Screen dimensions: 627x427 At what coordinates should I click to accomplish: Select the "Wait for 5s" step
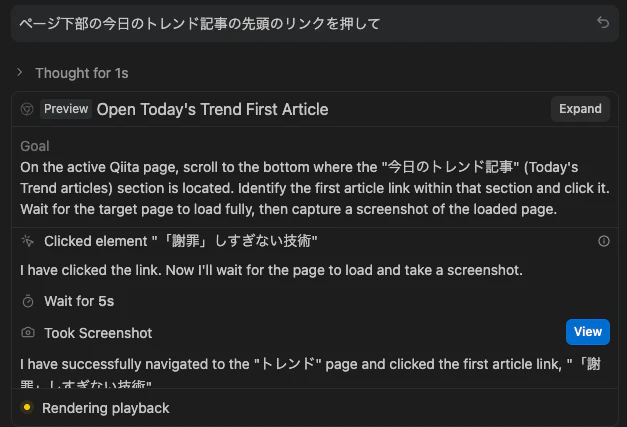click(79, 301)
